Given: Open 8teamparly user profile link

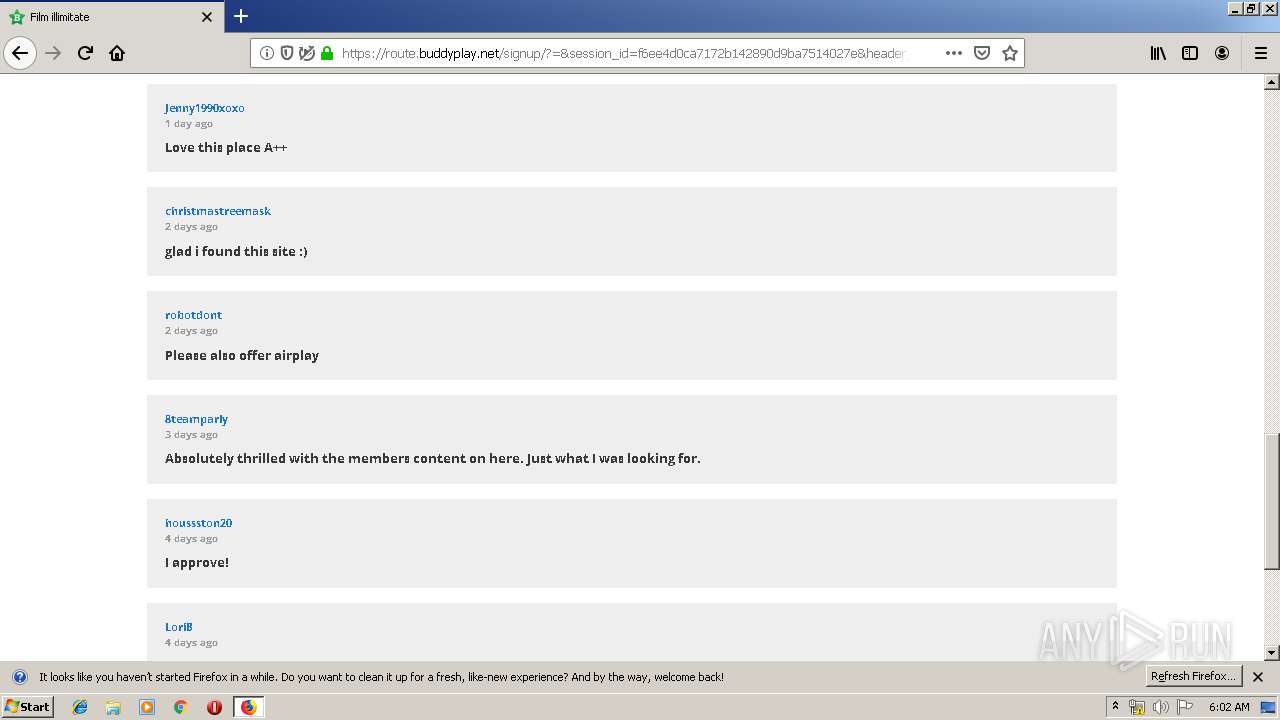Looking at the screenshot, I should [196, 419].
